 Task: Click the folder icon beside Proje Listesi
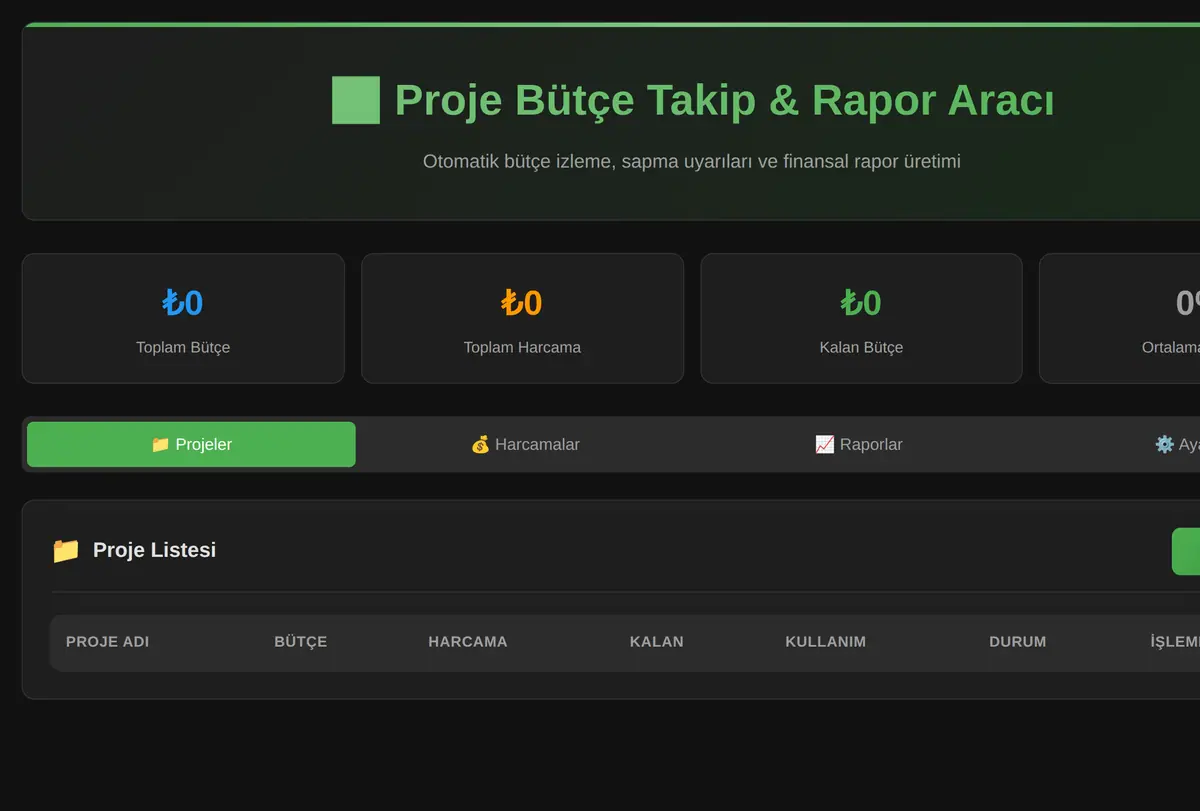pos(66,550)
